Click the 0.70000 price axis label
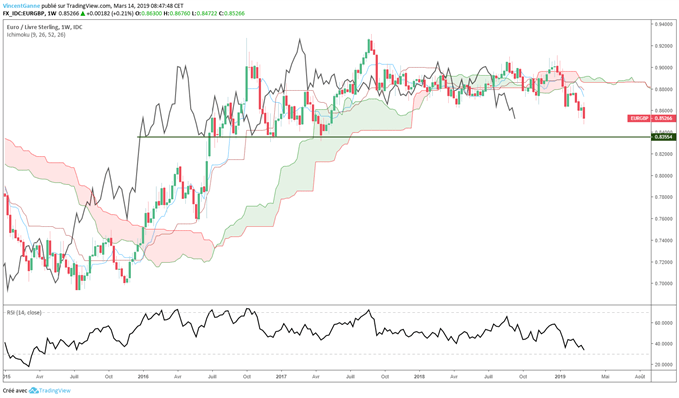Image resolution: width=679 pixels, height=398 pixels. pos(665,284)
